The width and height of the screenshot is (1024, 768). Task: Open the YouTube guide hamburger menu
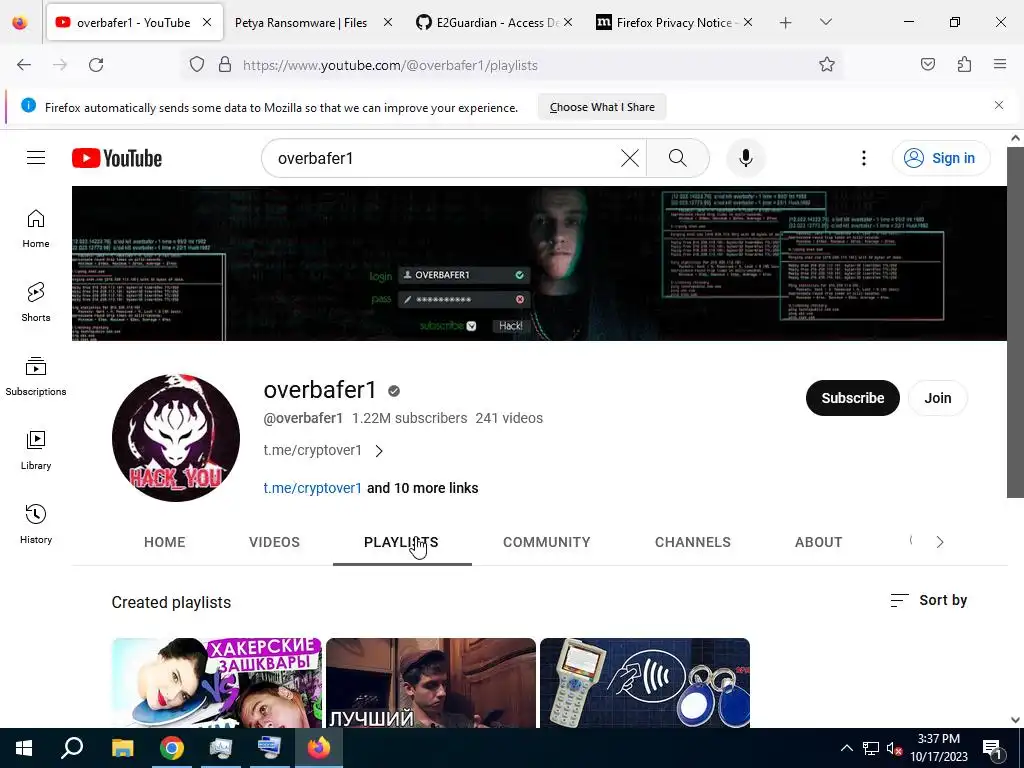coord(36,158)
